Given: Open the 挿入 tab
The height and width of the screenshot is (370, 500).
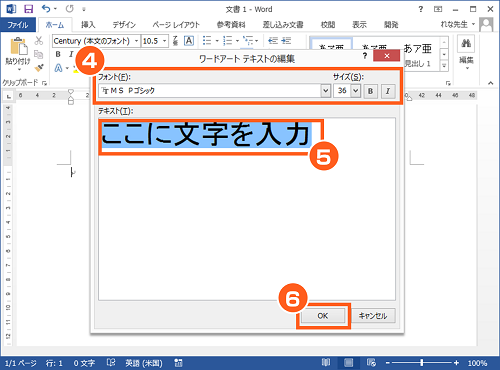Looking at the screenshot, I should tap(88, 25).
